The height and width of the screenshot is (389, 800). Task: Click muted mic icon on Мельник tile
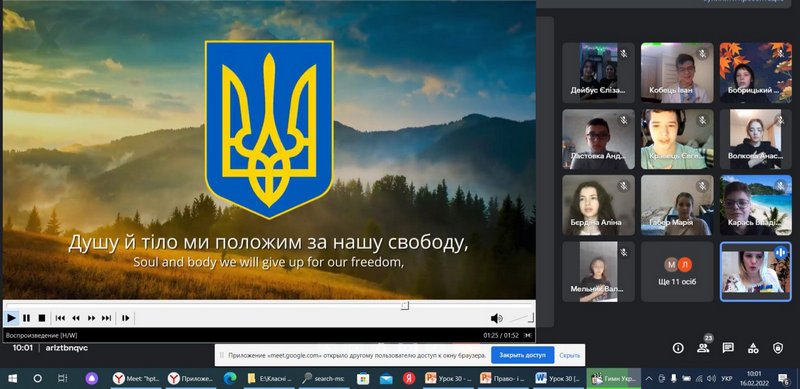pyautogui.click(x=623, y=252)
